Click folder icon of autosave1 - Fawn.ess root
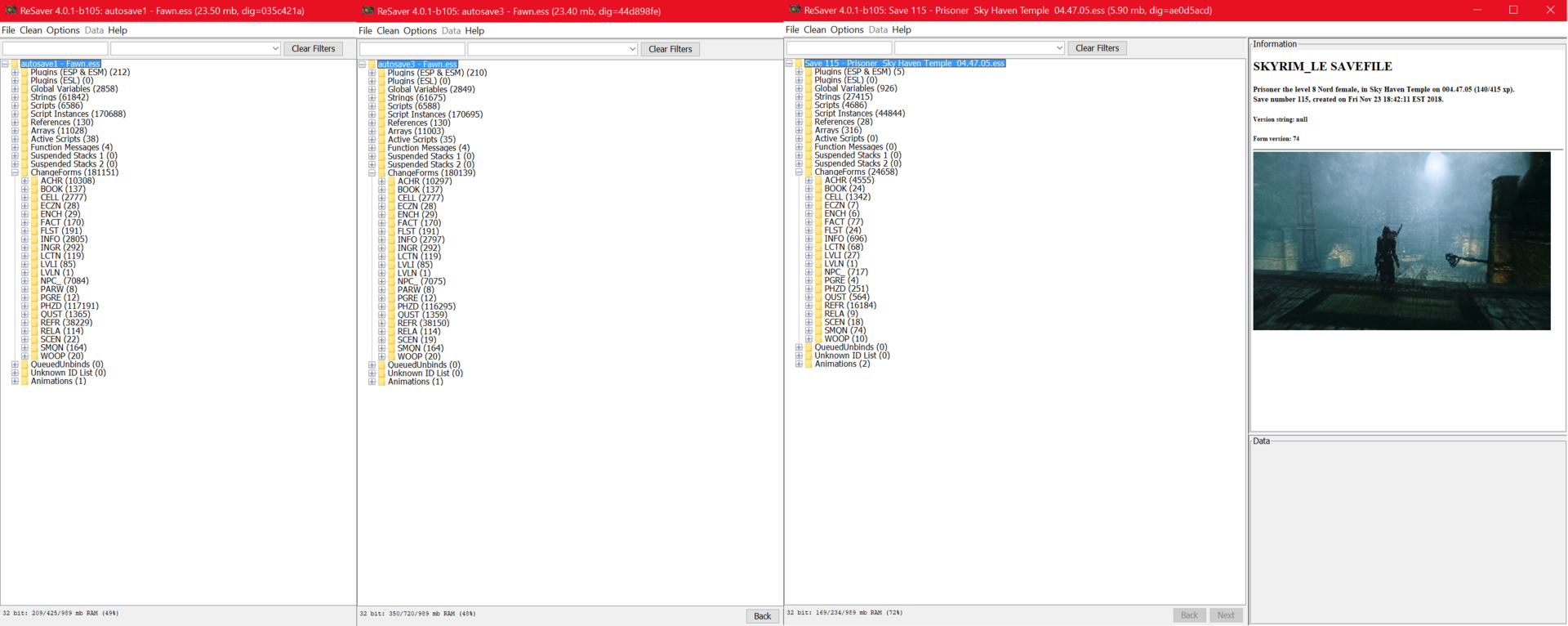 [x=15, y=64]
